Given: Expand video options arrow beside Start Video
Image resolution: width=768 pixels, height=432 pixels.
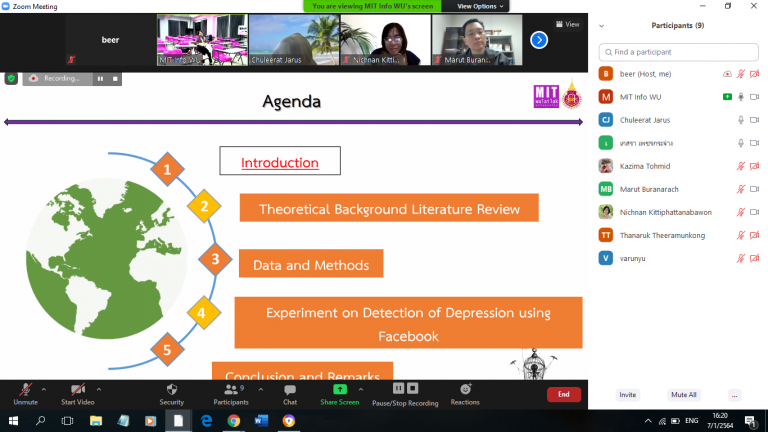Looking at the screenshot, I should (x=98, y=388).
